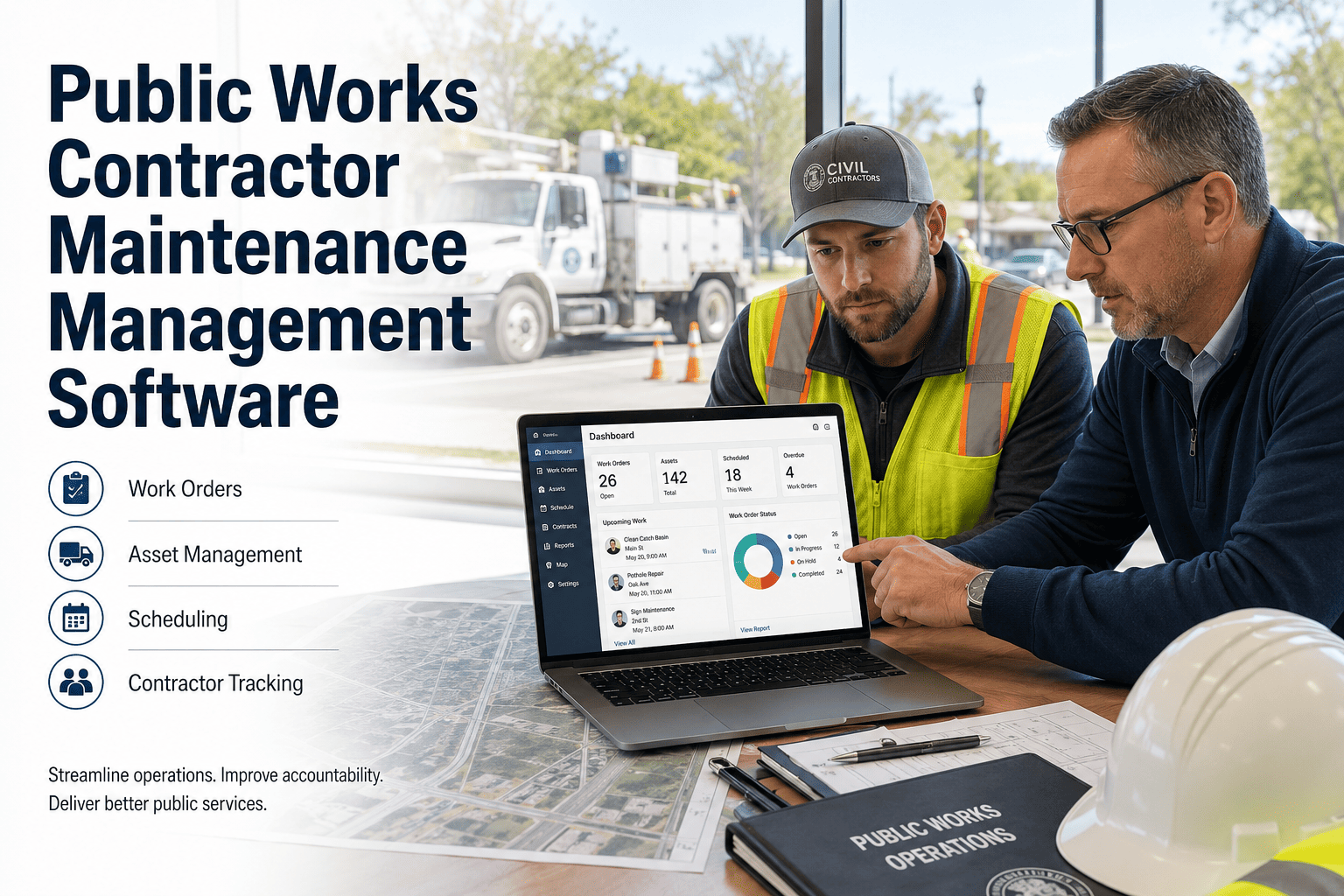Click the Main St location text
Screen dimensions: 1344x896
tap(634, 548)
